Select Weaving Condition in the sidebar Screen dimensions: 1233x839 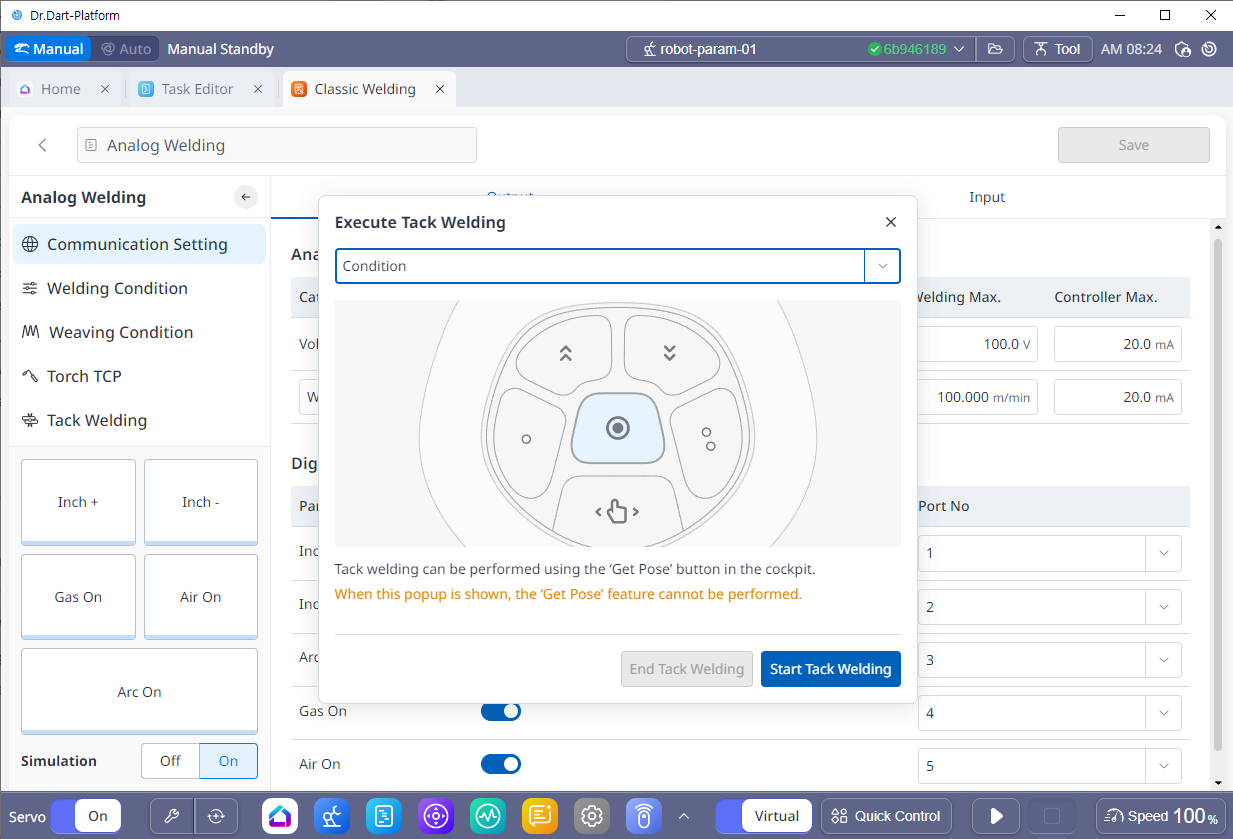point(120,332)
